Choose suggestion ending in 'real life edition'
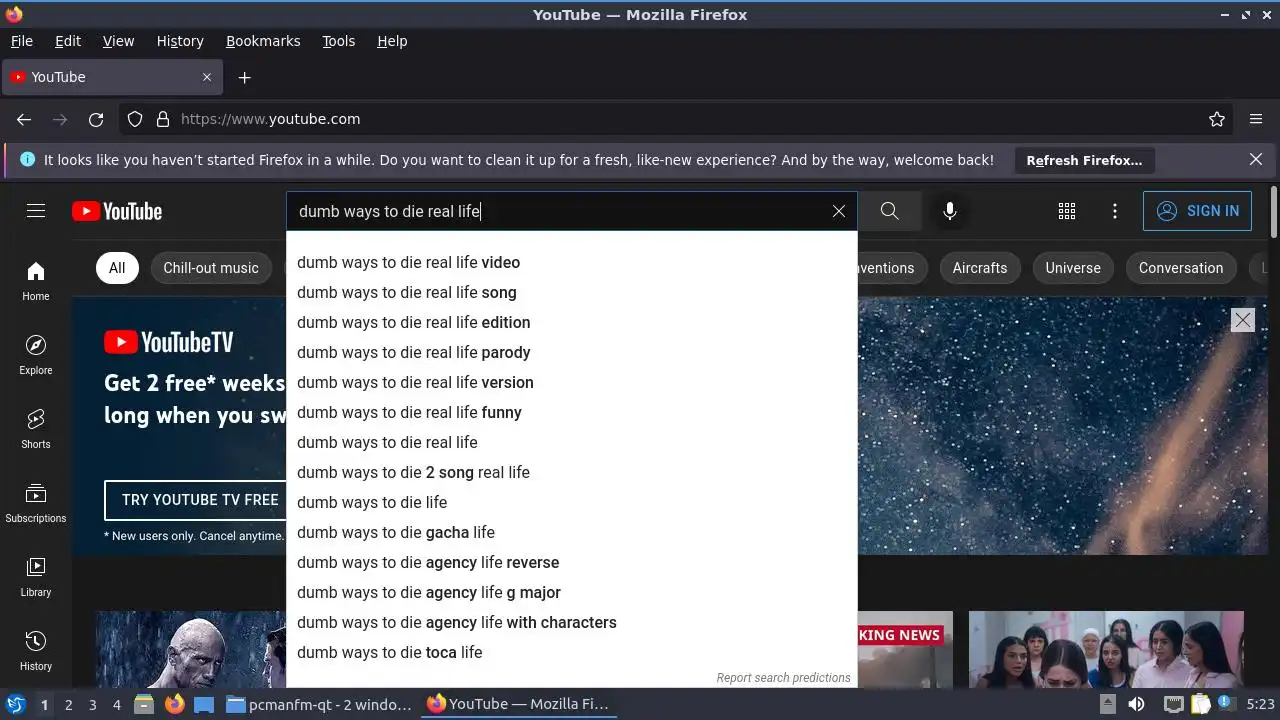 572,322
